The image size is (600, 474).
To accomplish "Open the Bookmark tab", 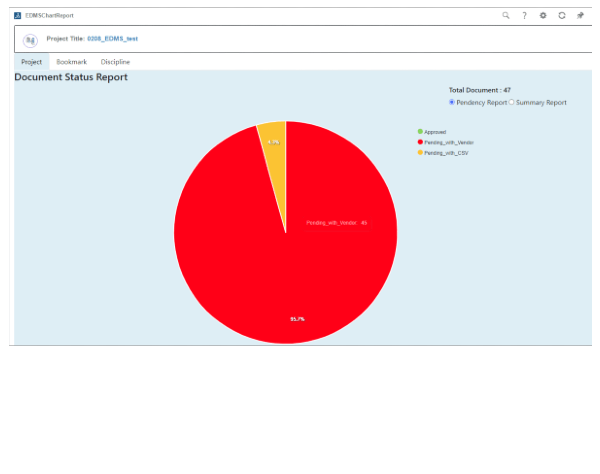I will [71, 62].
